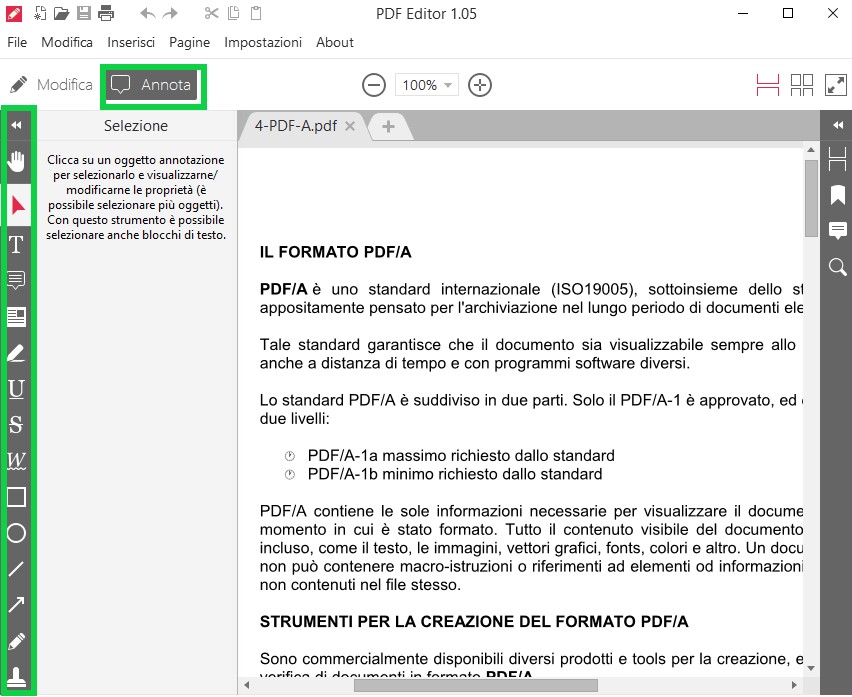Select the Highlighter tool
Image resolution: width=852 pixels, height=697 pixels.
(16, 353)
